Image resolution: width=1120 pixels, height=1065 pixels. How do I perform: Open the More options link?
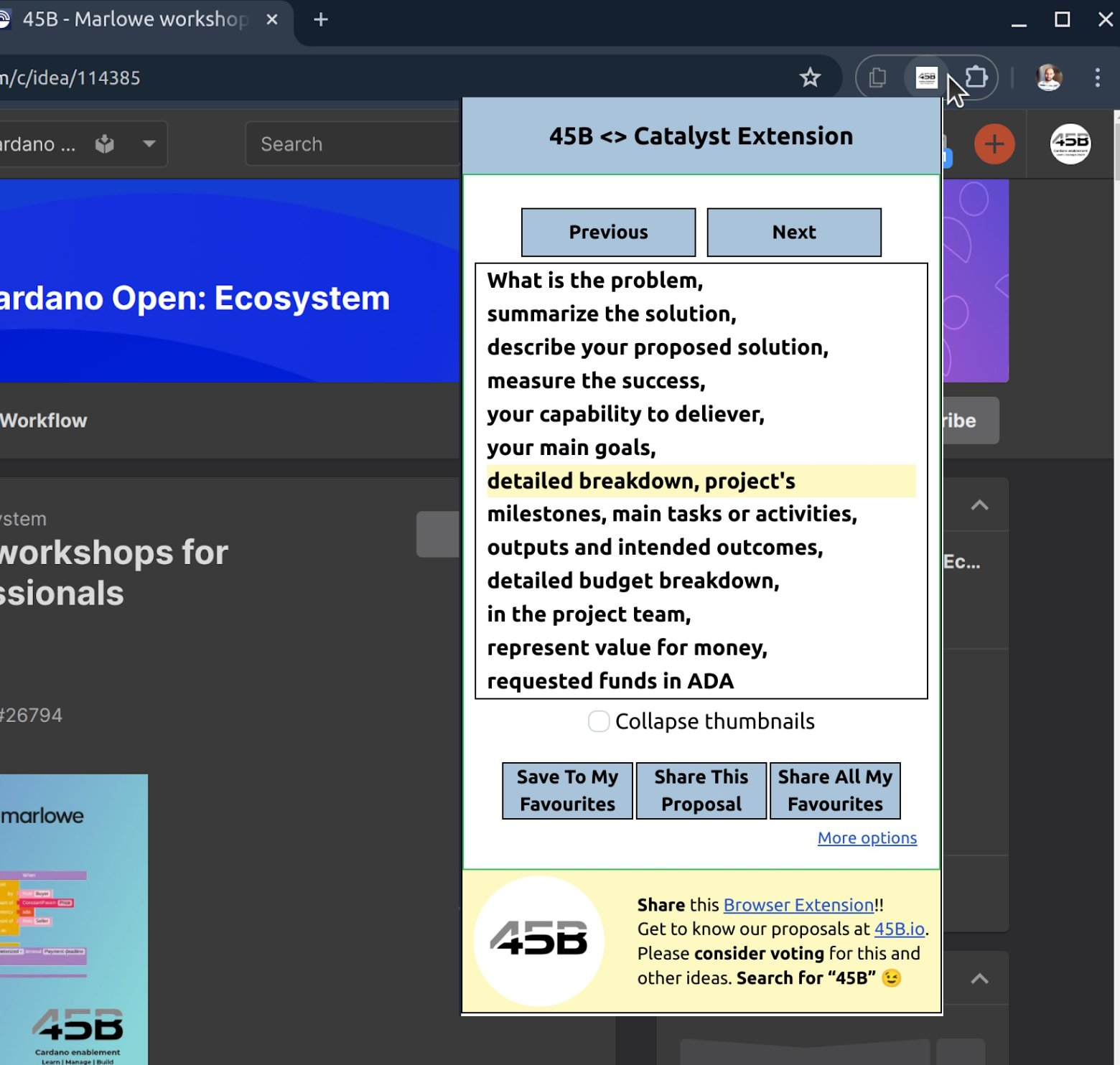(867, 838)
